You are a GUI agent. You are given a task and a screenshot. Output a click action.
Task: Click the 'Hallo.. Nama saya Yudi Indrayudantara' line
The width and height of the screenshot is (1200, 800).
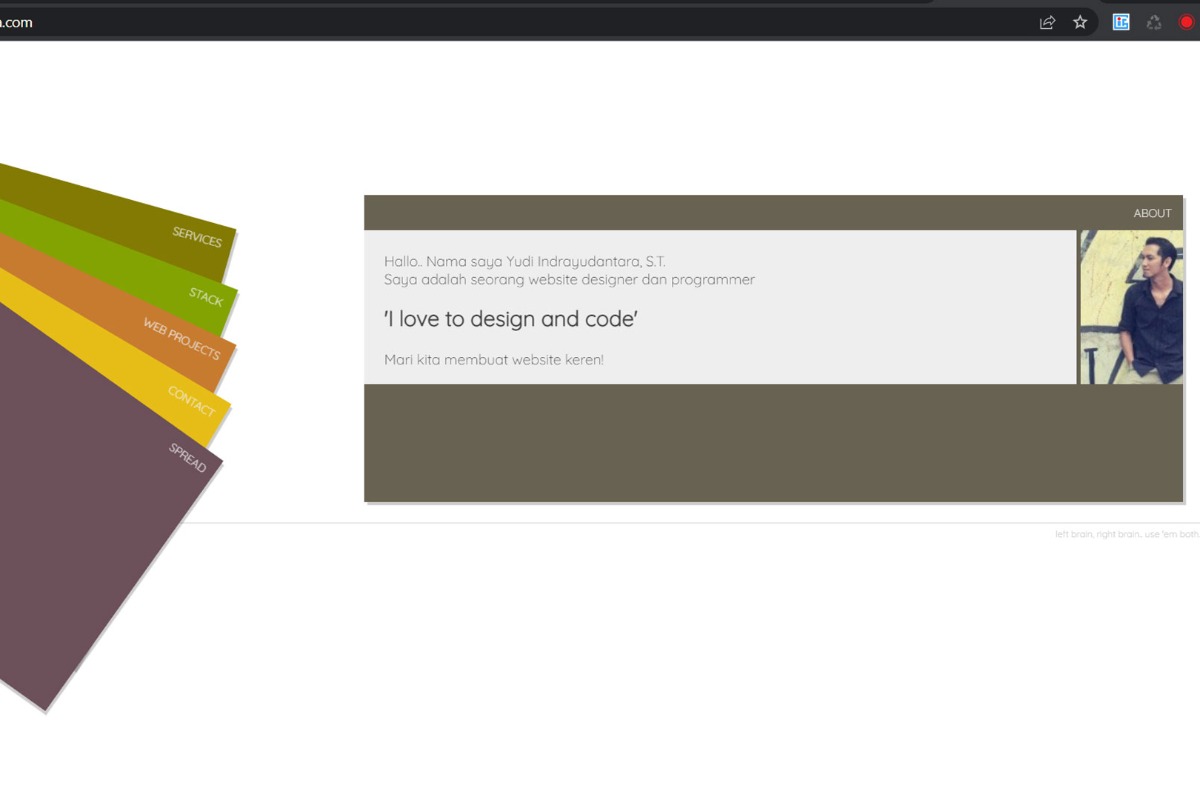525,262
